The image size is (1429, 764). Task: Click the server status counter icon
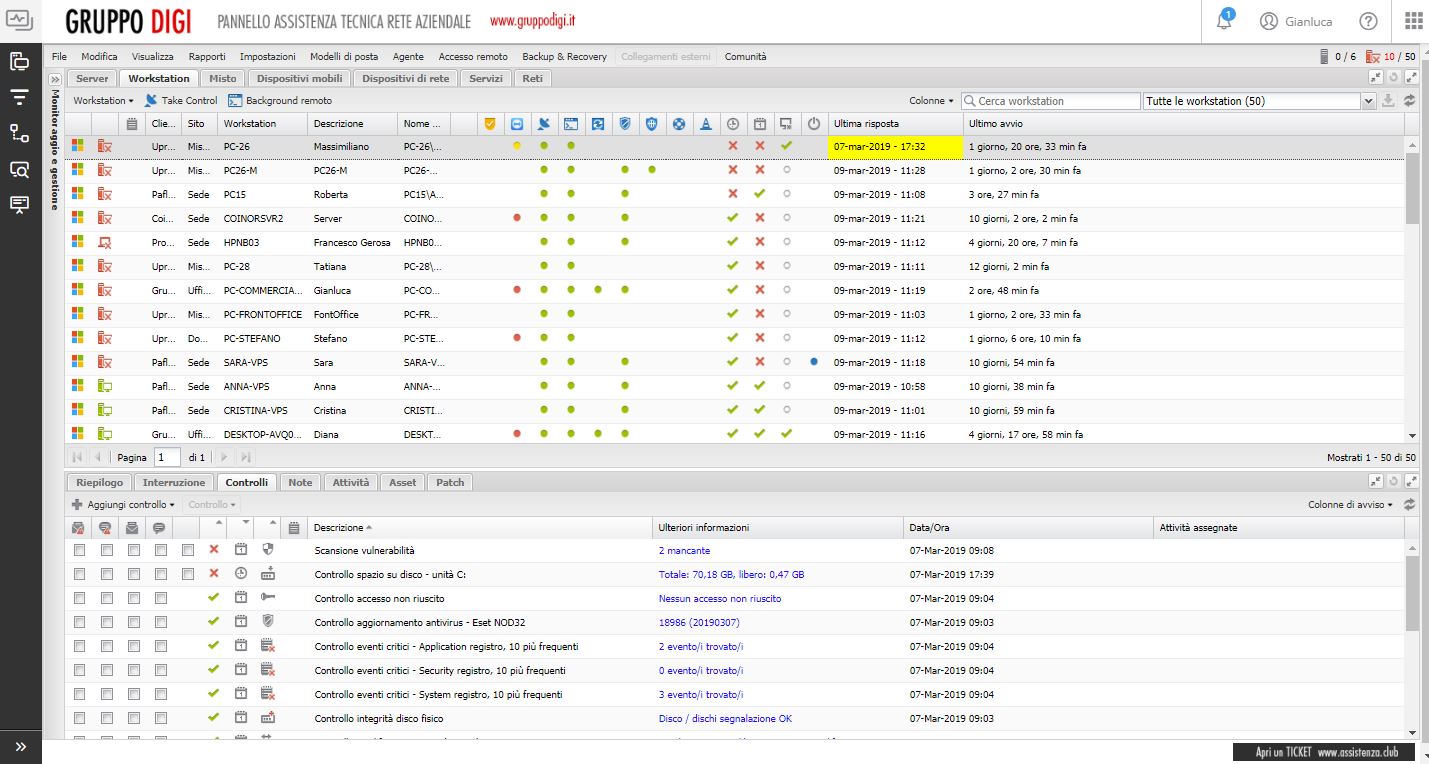[x=1325, y=57]
